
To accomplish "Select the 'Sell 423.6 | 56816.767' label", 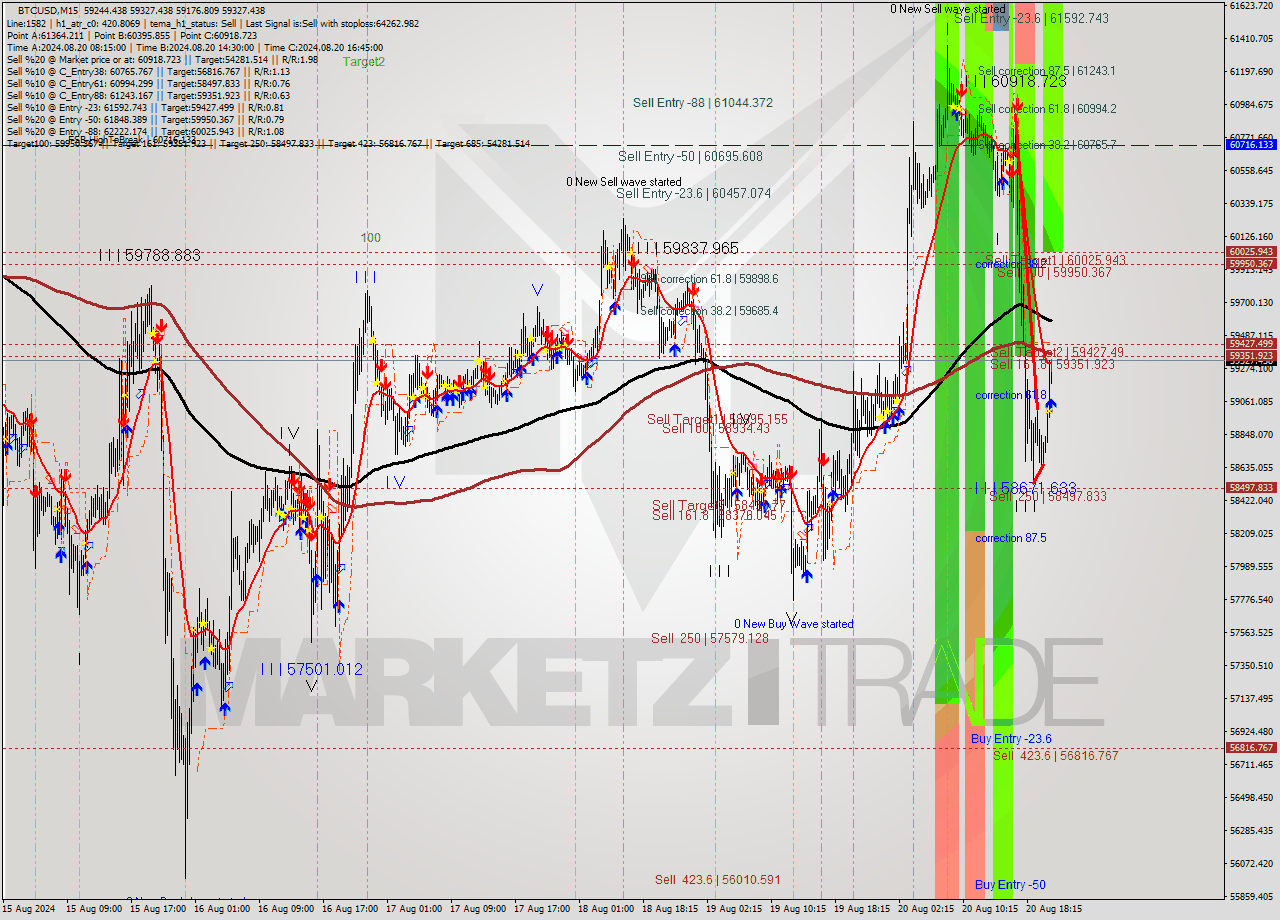I will pos(1056,756).
